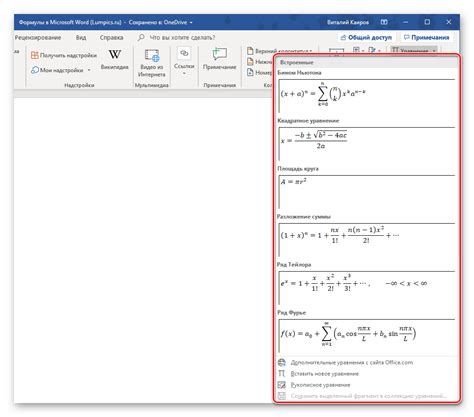
Task: Click the Wikipedia W icon
Action: click(x=115, y=54)
